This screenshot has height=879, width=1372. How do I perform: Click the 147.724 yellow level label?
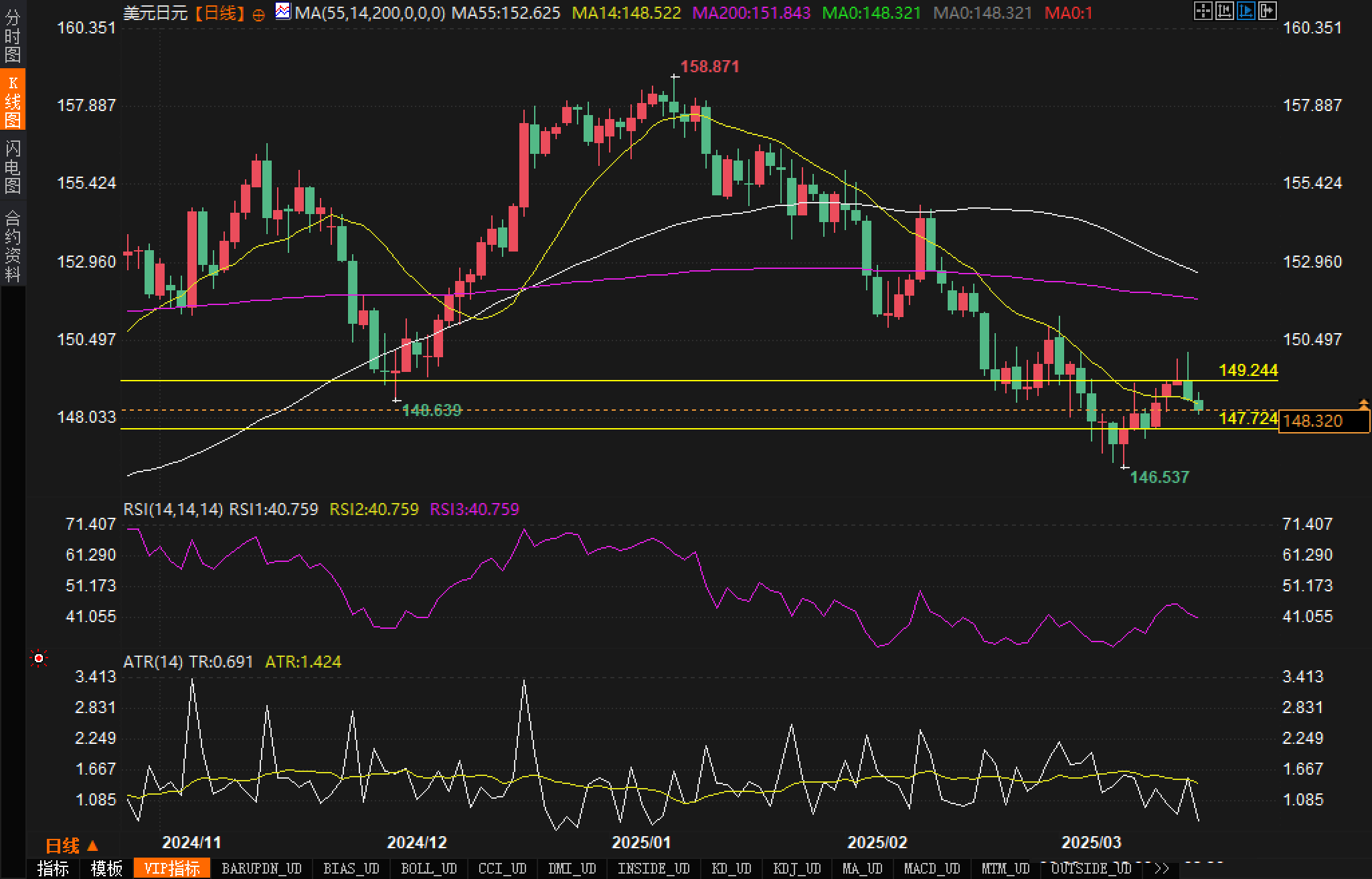[1248, 418]
